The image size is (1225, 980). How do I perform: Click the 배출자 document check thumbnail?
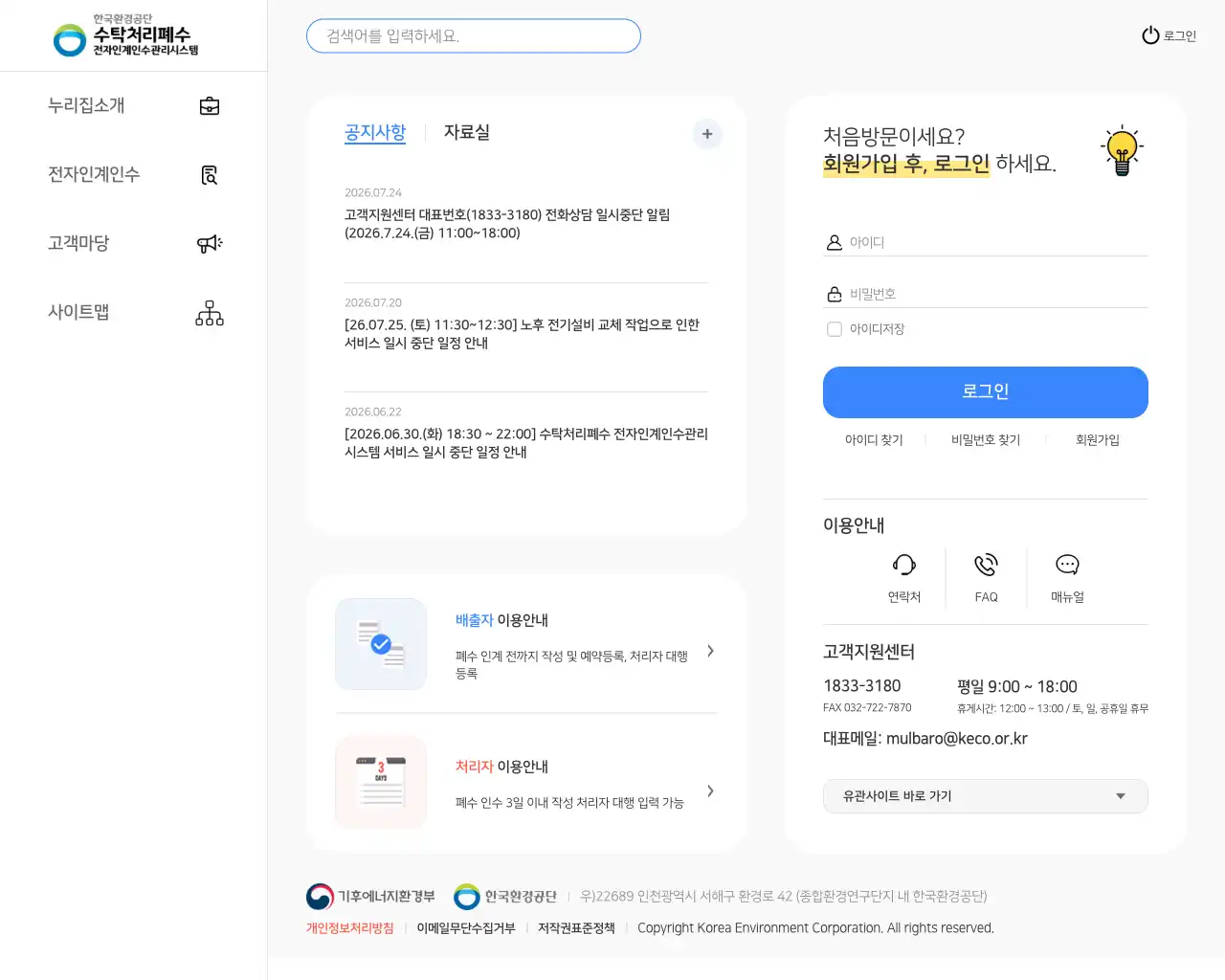click(381, 644)
